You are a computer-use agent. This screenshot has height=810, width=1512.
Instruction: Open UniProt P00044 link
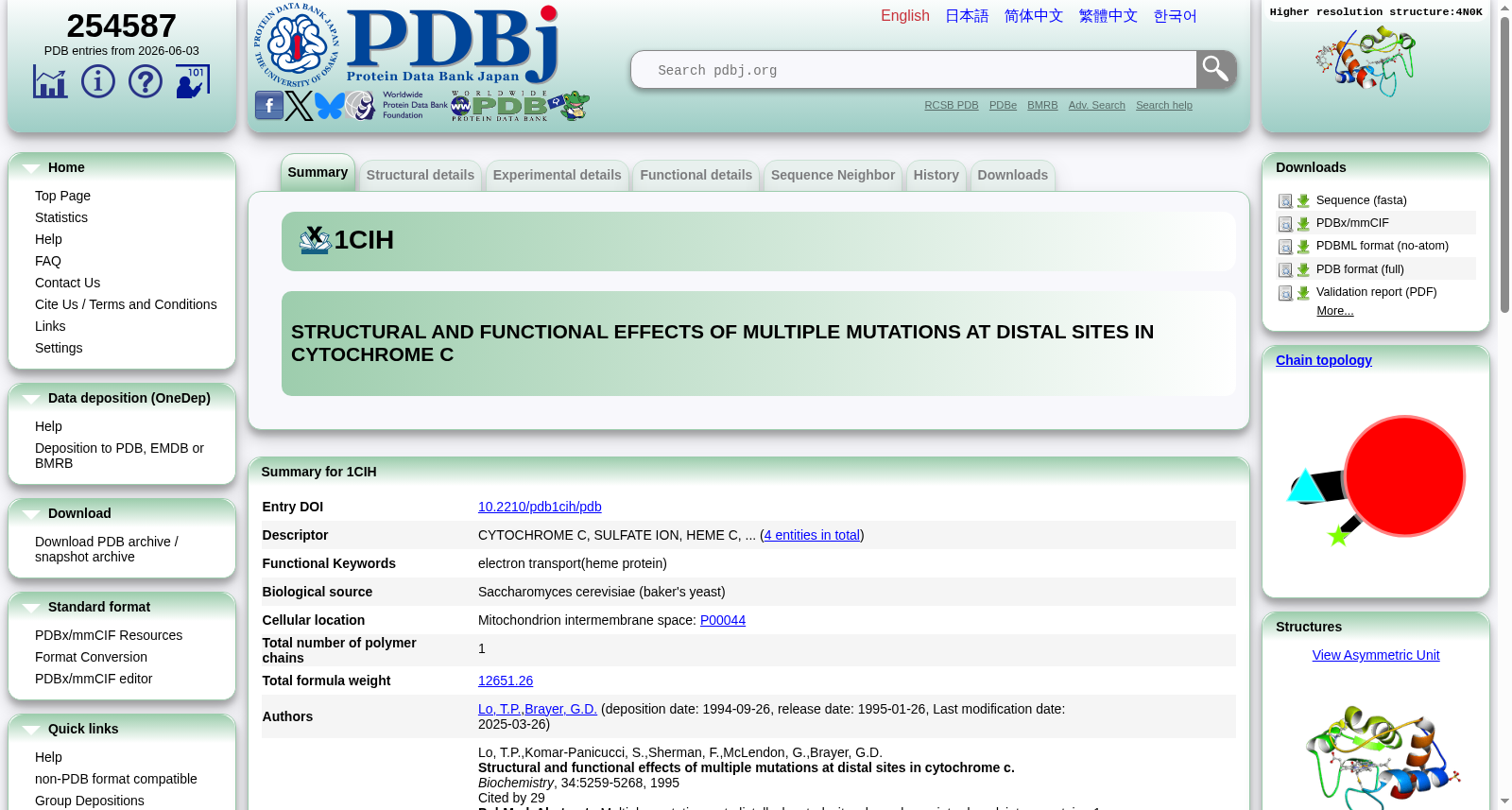click(723, 620)
